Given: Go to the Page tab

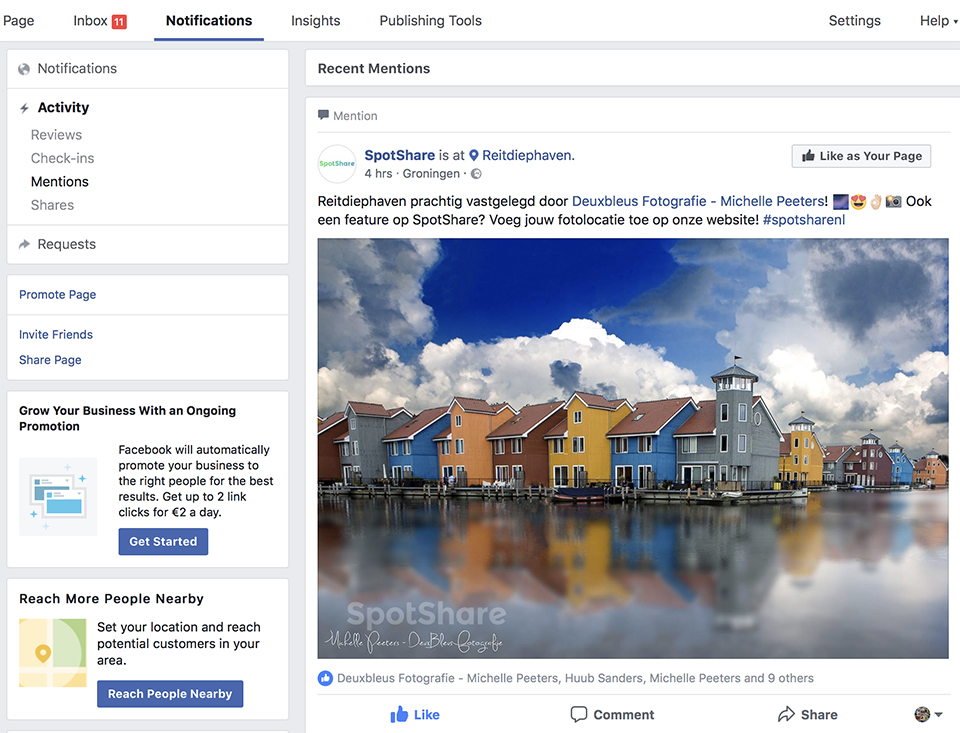Looking at the screenshot, I should coord(18,21).
